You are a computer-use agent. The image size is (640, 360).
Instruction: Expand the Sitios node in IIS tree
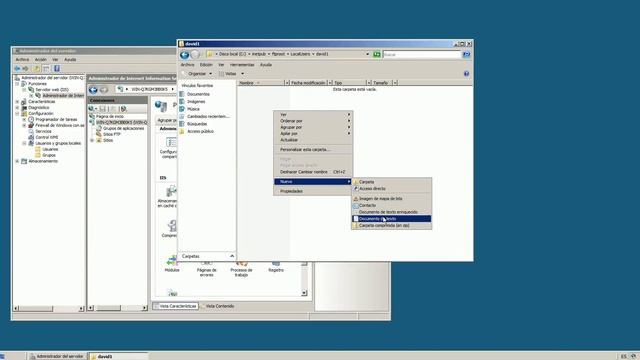(92, 140)
